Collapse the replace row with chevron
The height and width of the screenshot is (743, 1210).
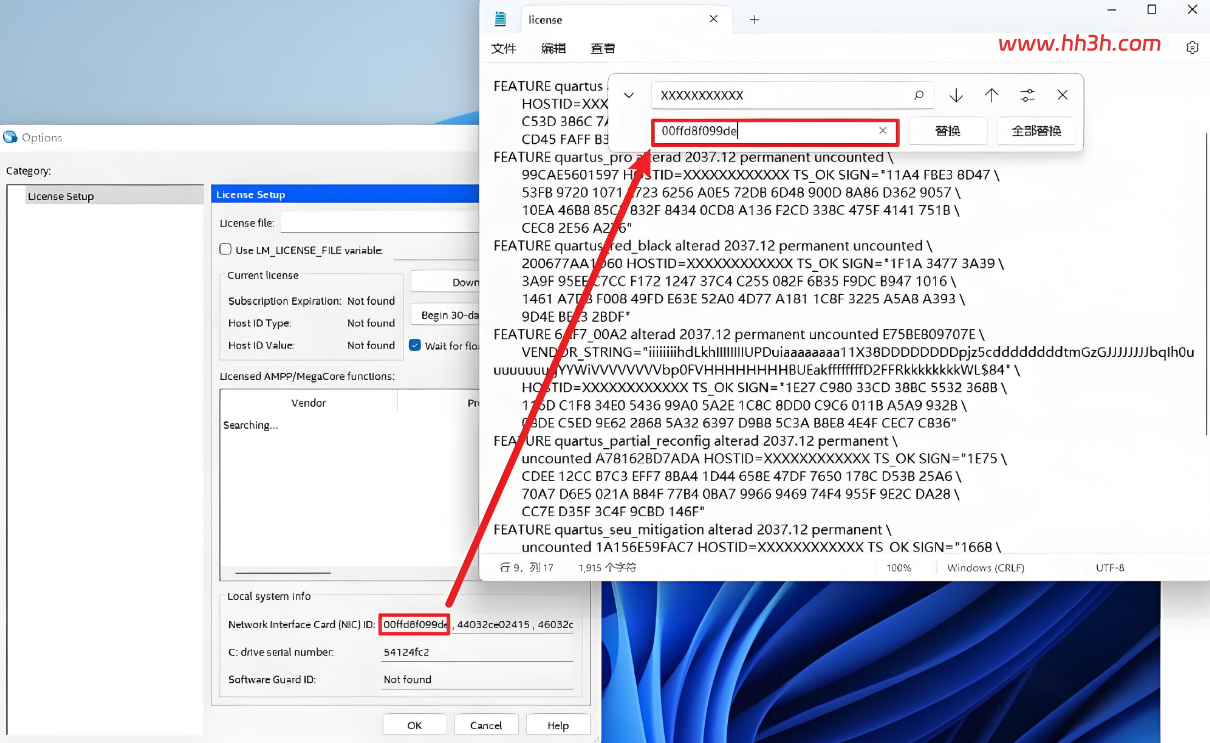(629, 95)
